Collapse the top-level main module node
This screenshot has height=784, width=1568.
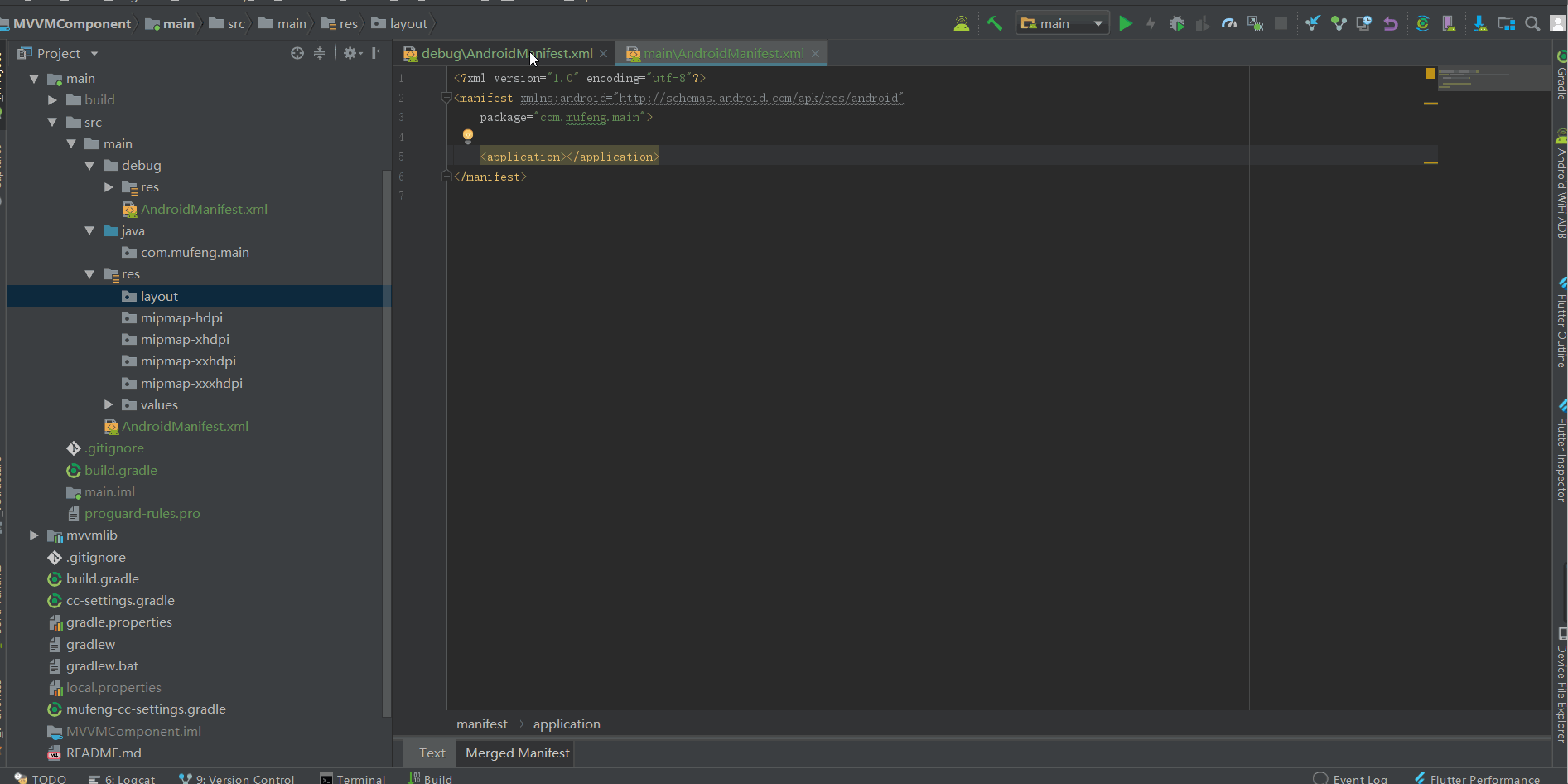click(x=34, y=79)
